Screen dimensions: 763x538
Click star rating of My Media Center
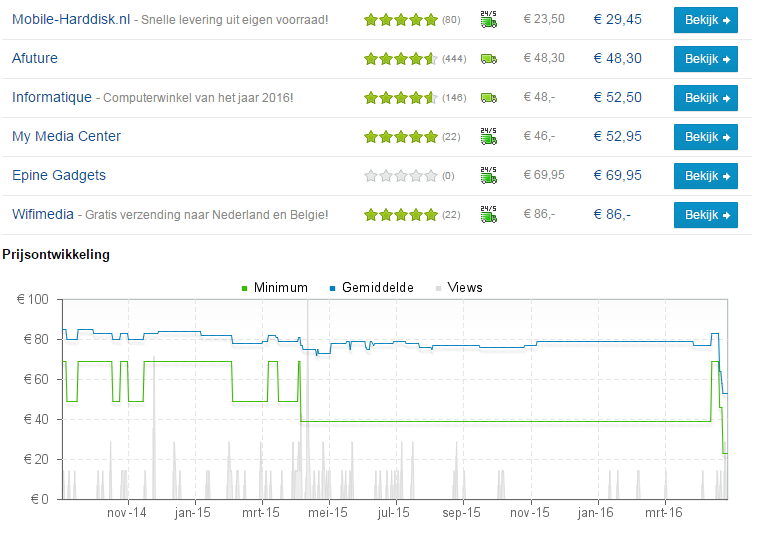click(401, 137)
